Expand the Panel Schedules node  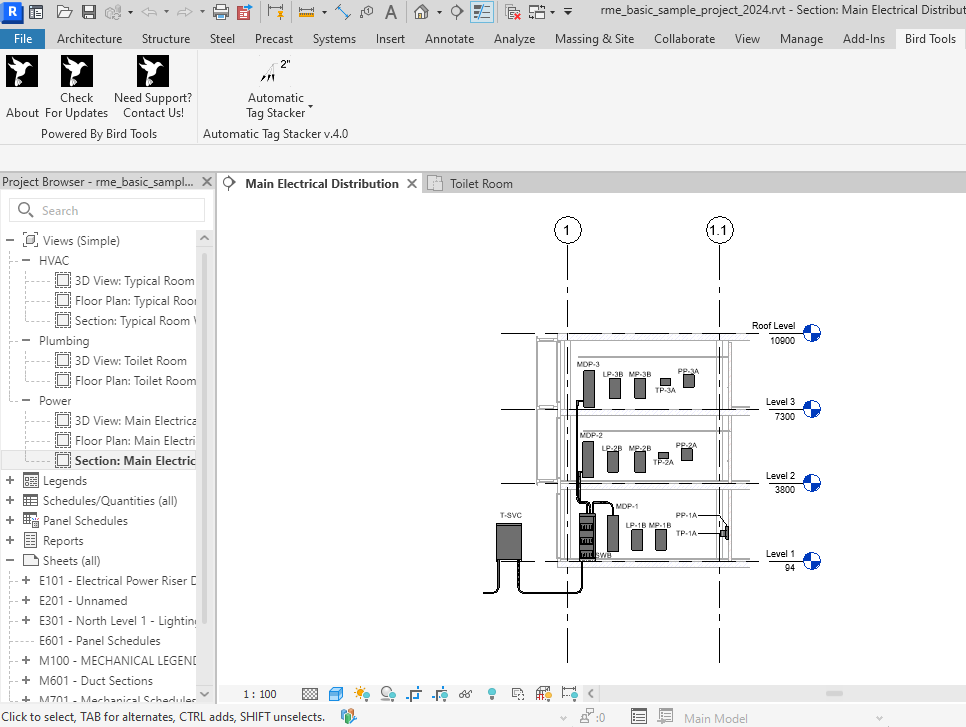tap(11, 521)
